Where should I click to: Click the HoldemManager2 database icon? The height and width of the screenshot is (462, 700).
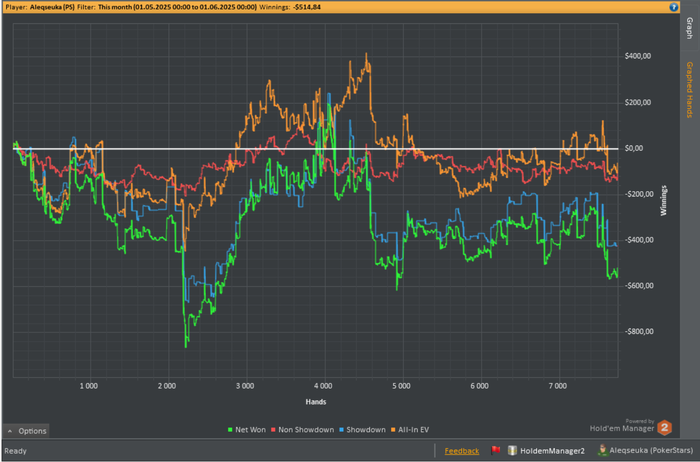(x=513, y=451)
